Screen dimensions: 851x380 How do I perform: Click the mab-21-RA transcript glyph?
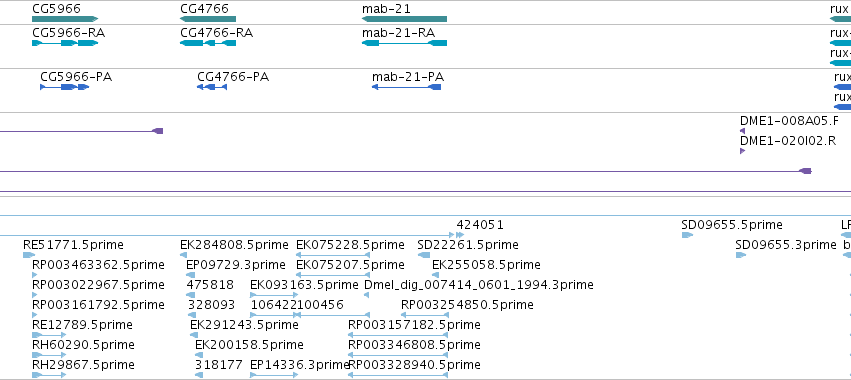404,43
